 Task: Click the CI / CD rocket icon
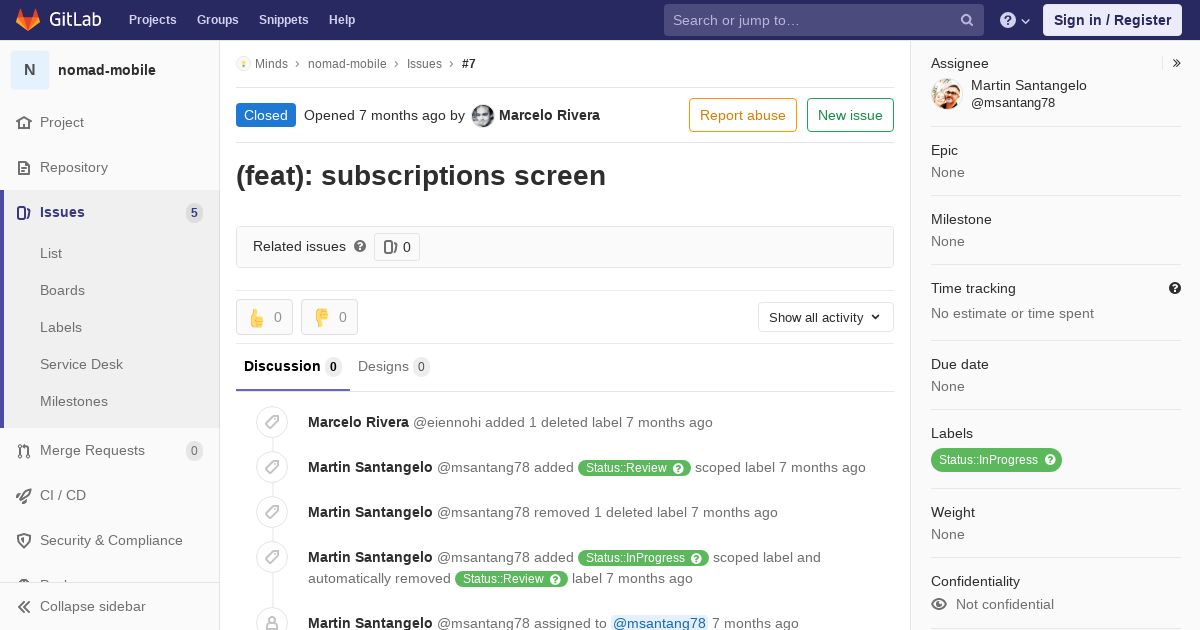tap(24, 495)
